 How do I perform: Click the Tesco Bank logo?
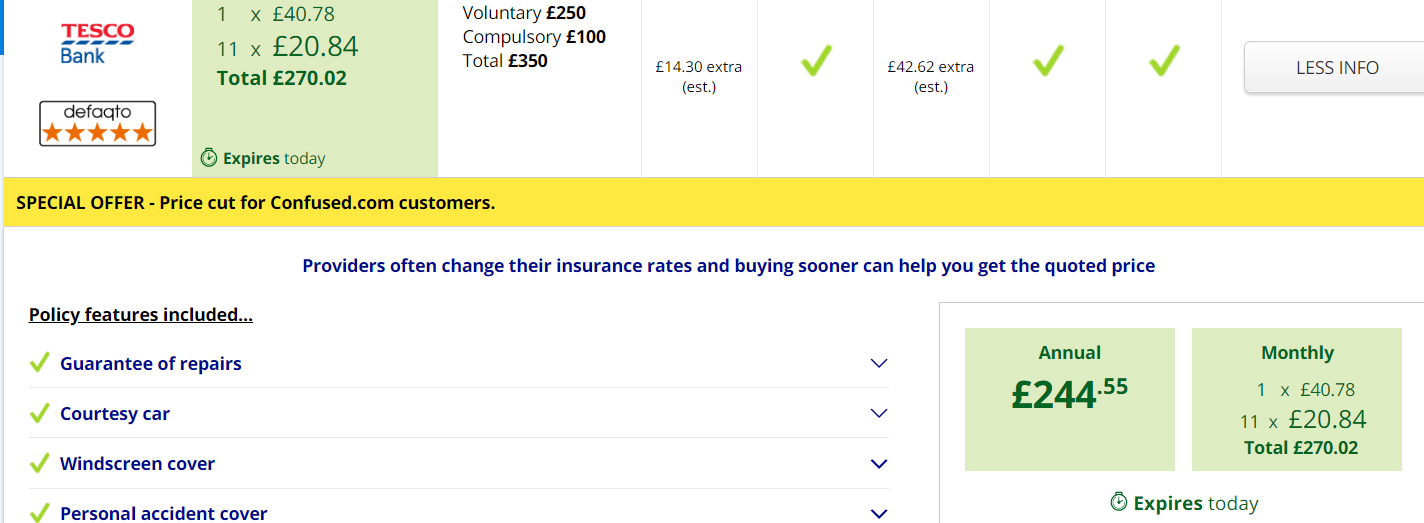click(97, 44)
